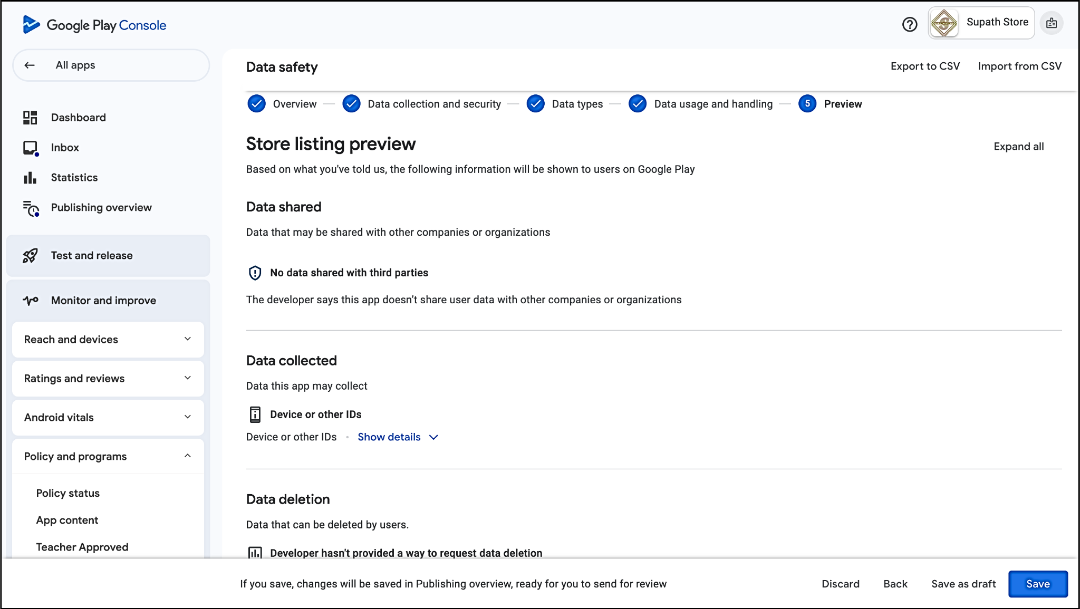Click the Dashboard icon in sidebar
The height and width of the screenshot is (609, 1080).
tap(30, 118)
